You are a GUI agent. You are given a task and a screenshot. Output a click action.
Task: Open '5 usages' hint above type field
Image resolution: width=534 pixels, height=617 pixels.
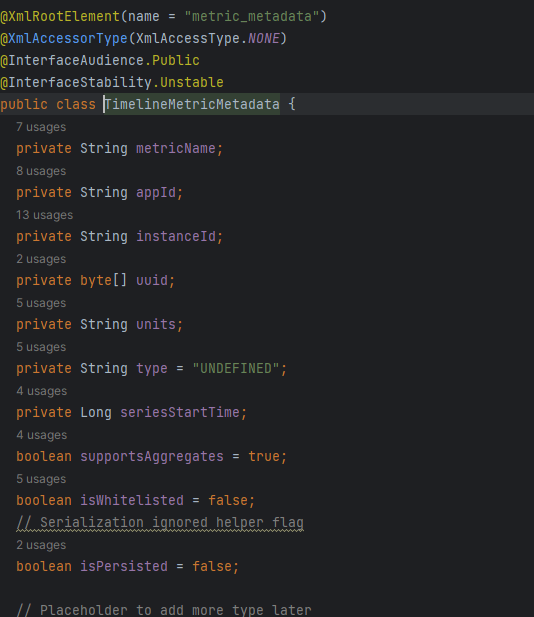coord(41,347)
